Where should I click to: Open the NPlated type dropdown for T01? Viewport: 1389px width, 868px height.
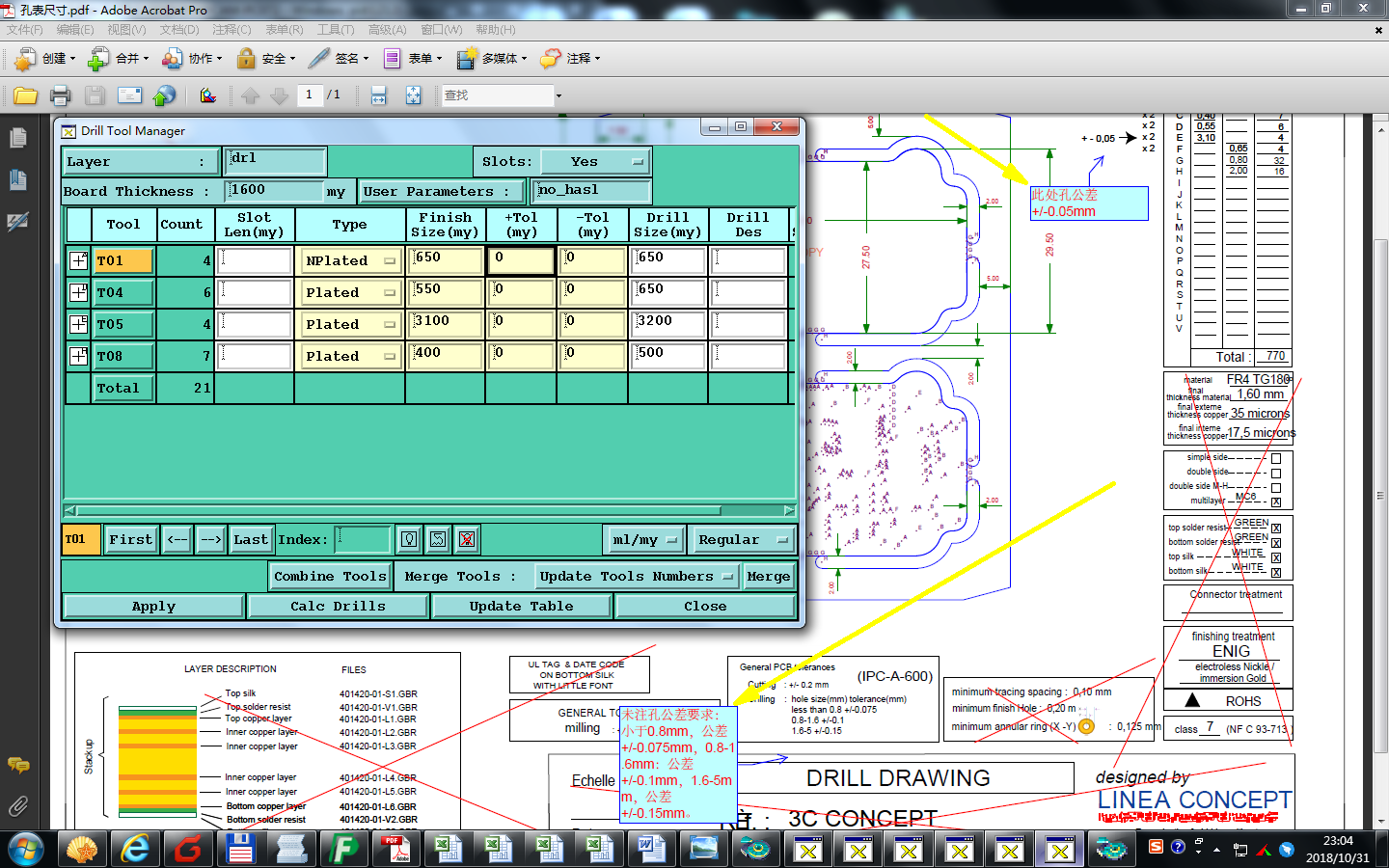(x=349, y=260)
